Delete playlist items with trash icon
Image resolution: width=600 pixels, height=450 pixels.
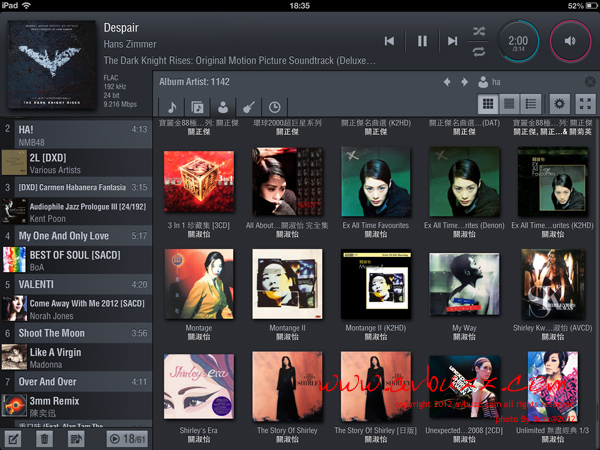click(x=44, y=438)
